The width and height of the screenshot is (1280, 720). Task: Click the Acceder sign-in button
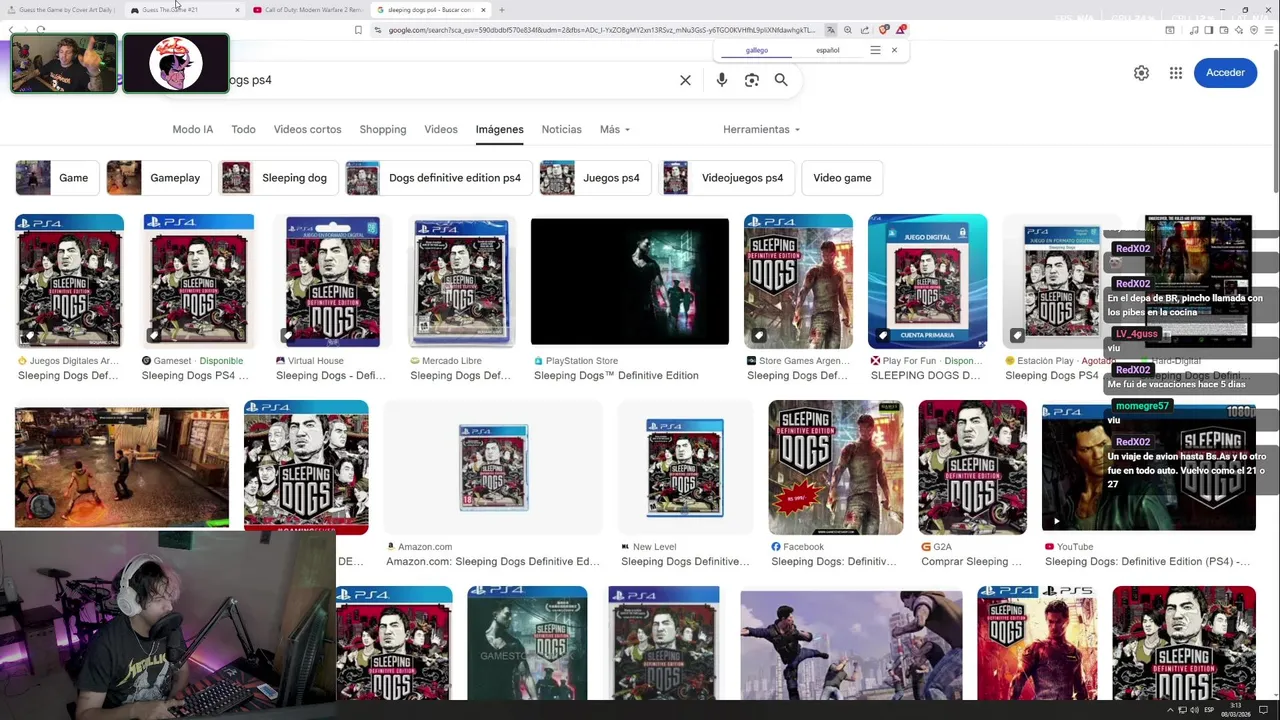pyautogui.click(x=1225, y=73)
